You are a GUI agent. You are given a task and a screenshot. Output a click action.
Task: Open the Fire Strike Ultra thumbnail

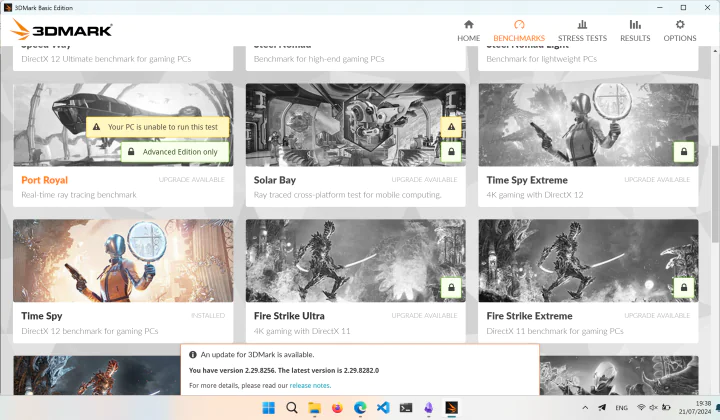point(355,260)
